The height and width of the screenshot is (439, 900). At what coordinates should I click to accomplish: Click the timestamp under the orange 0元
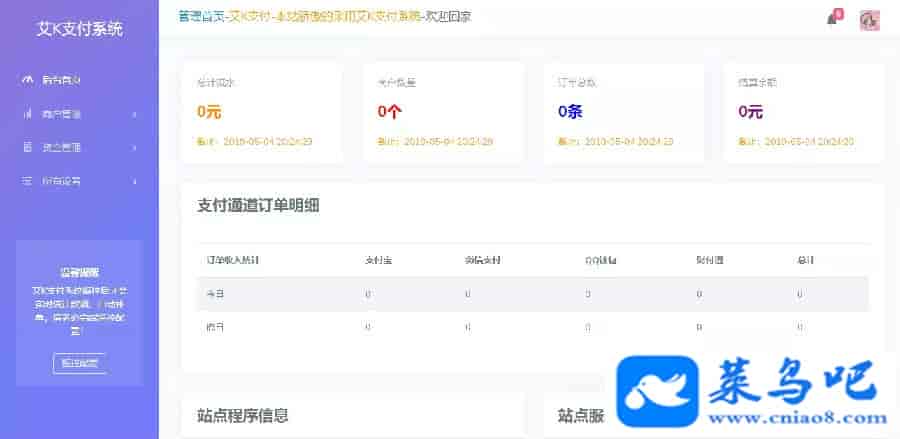254,141
